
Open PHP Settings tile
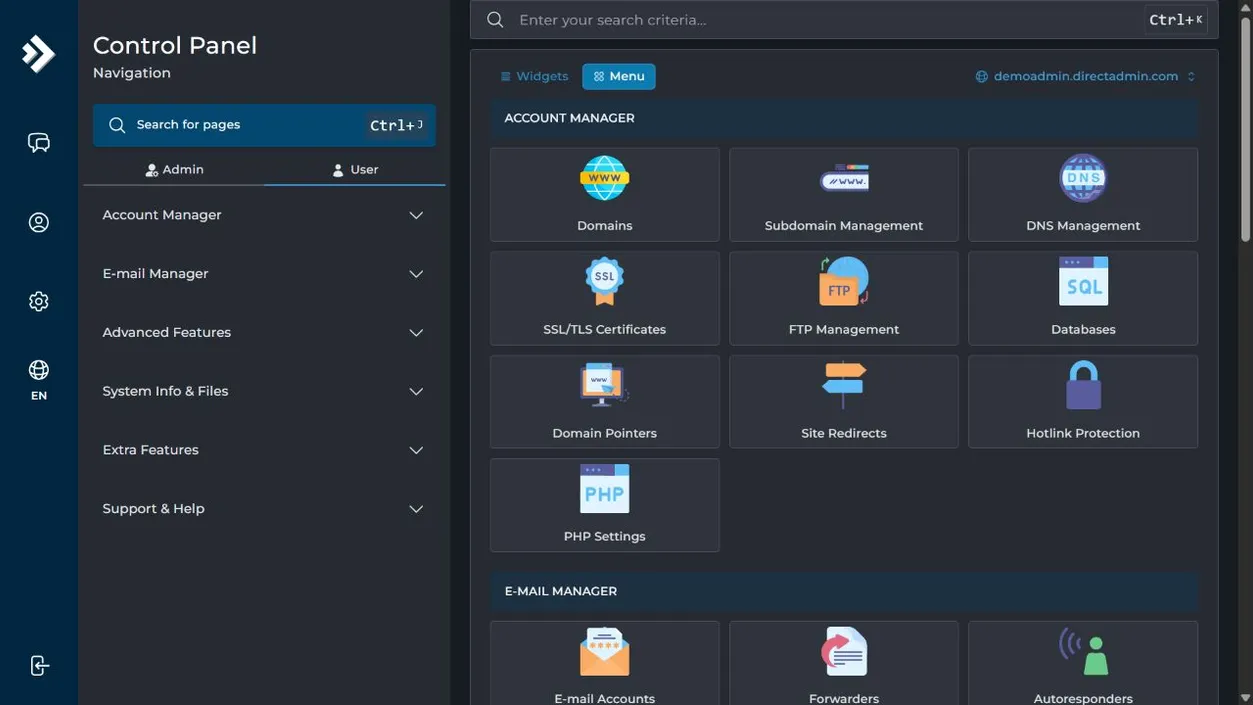[x=604, y=505]
